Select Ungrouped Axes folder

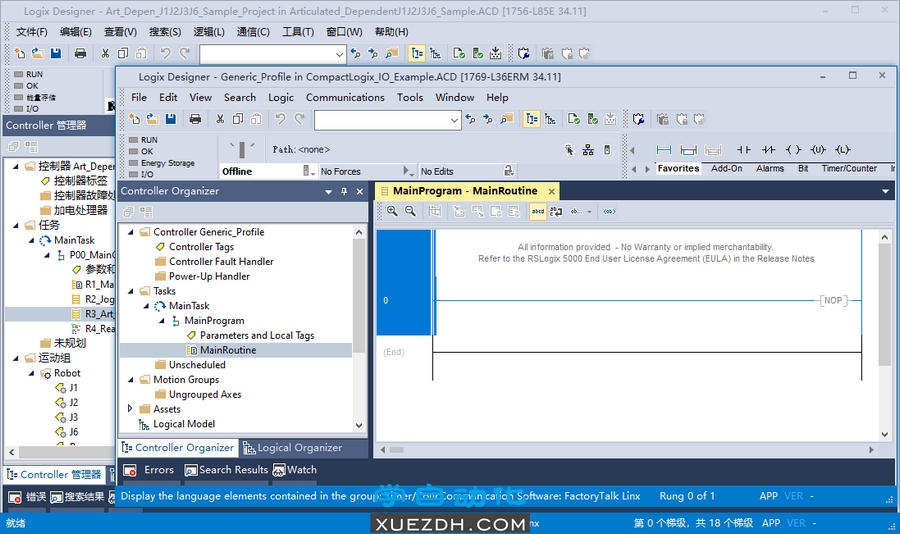(205, 394)
